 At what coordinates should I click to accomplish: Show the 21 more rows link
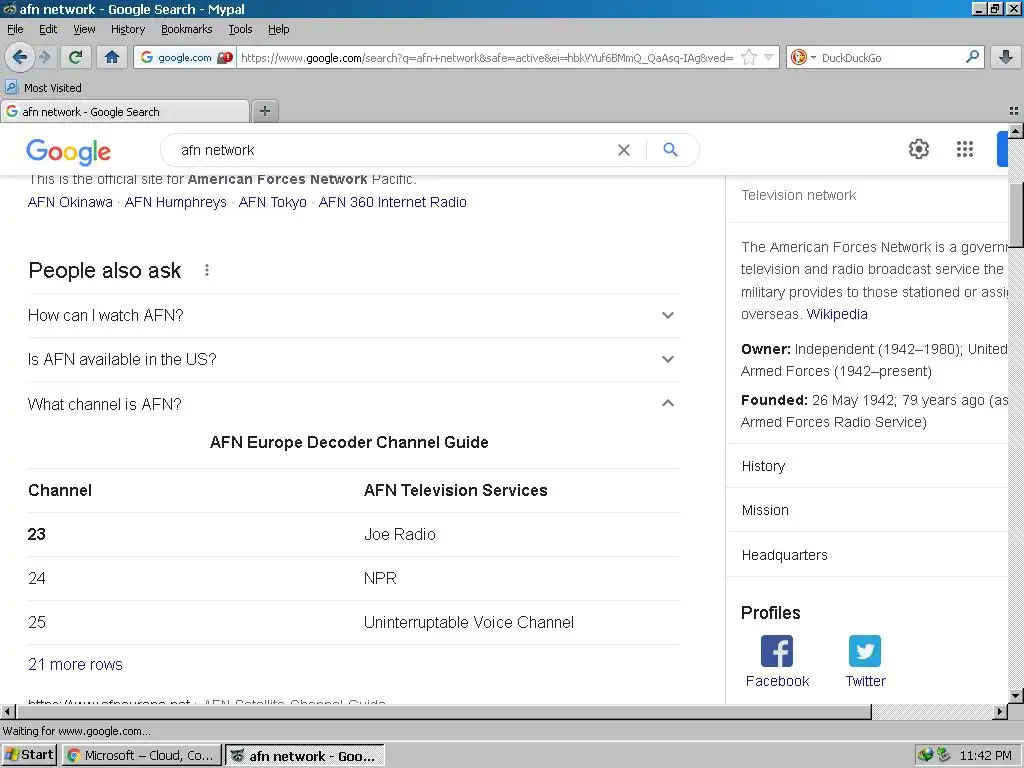(x=75, y=664)
